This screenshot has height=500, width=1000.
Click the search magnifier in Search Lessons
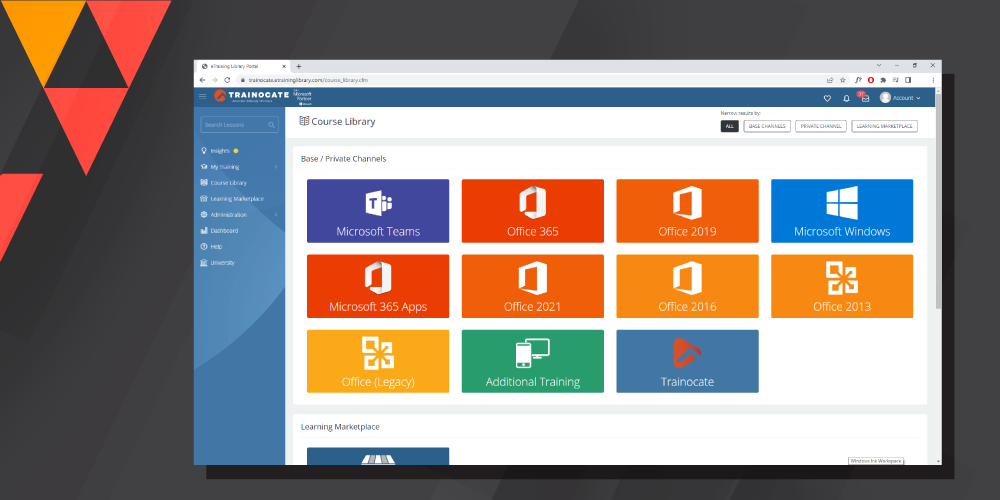(272, 125)
